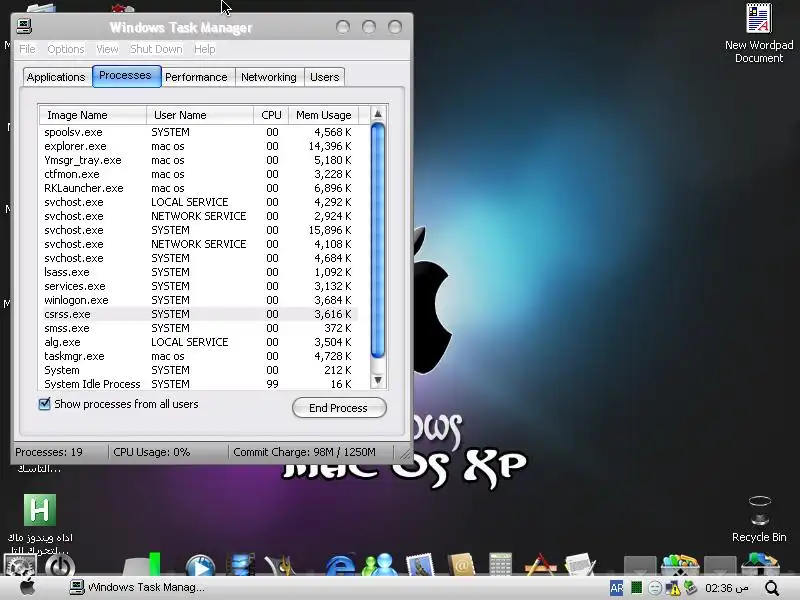Screen dimensions: 800x600
Task: Sort processes by CPU column
Action: pyautogui.click(x=271, y=115)
